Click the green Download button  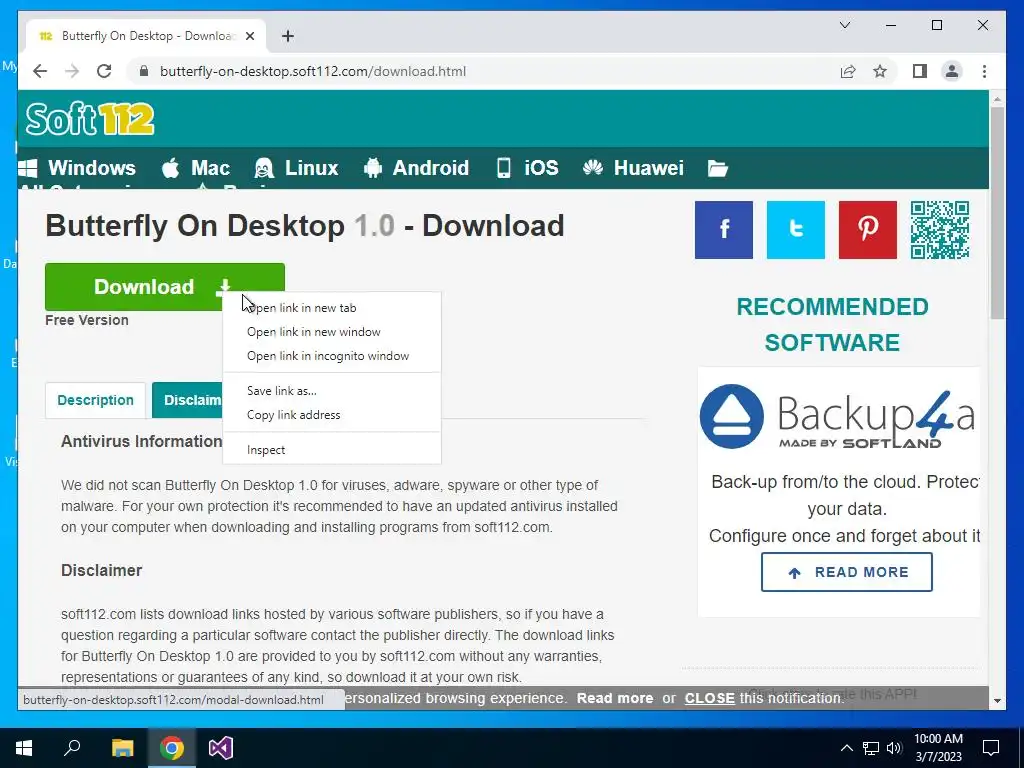pyautogui.click(x=165, y=287)
